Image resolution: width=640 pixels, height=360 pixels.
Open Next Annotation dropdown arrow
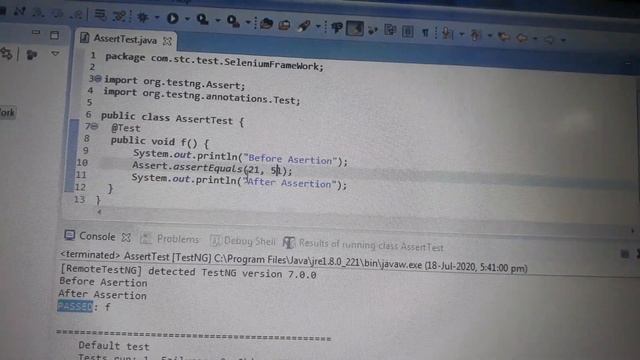(x=462, y=34)
